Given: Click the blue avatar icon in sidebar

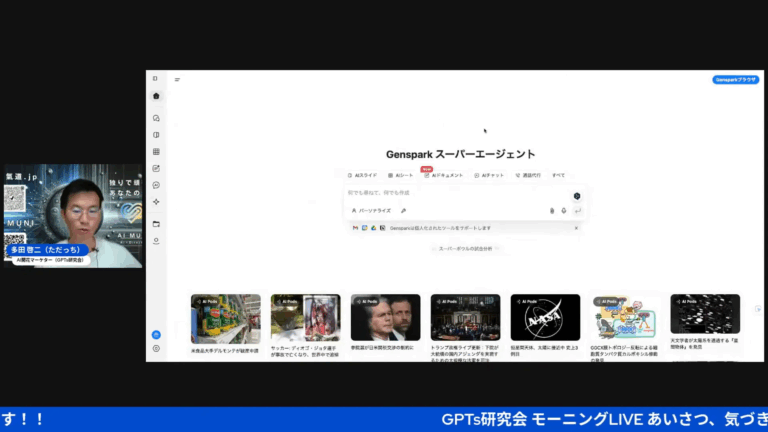Looking at the screenshot, I should [x=156, y=335].
